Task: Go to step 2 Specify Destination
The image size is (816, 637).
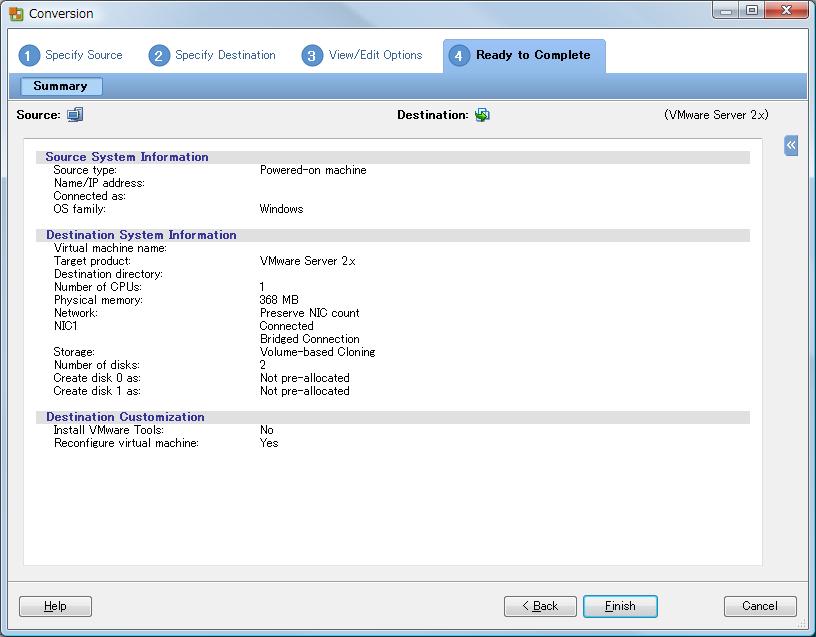Action: point(212,55)
